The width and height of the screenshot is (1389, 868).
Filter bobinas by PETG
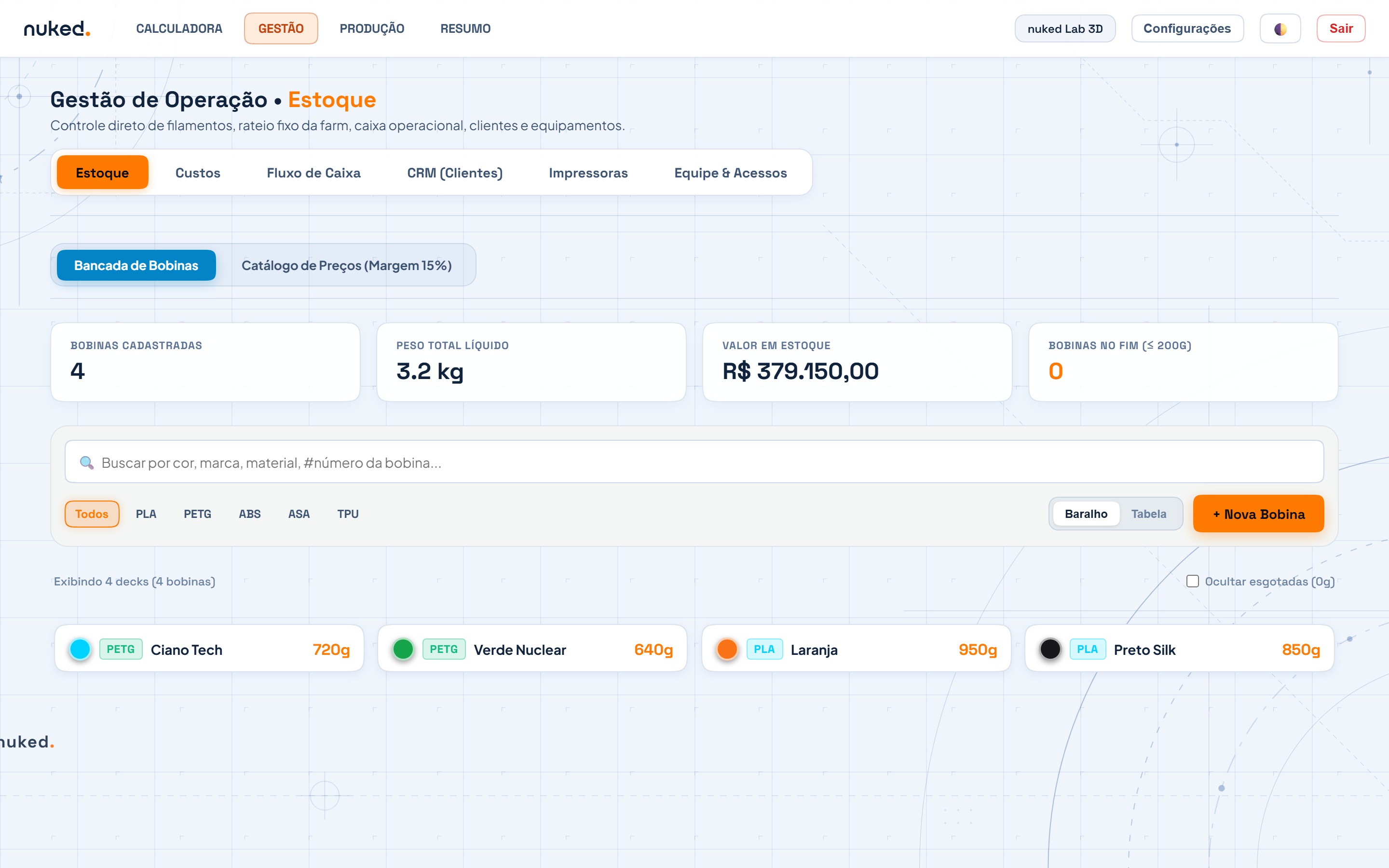pos(197,514)
